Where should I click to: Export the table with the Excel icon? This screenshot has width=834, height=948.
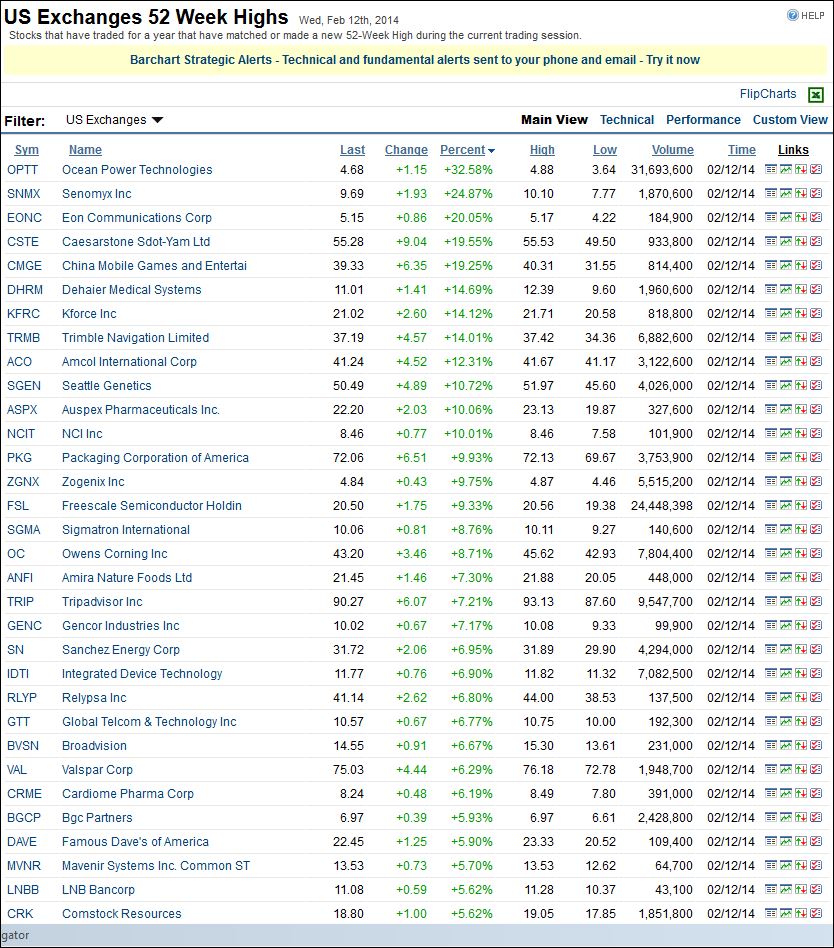point(816,95)
